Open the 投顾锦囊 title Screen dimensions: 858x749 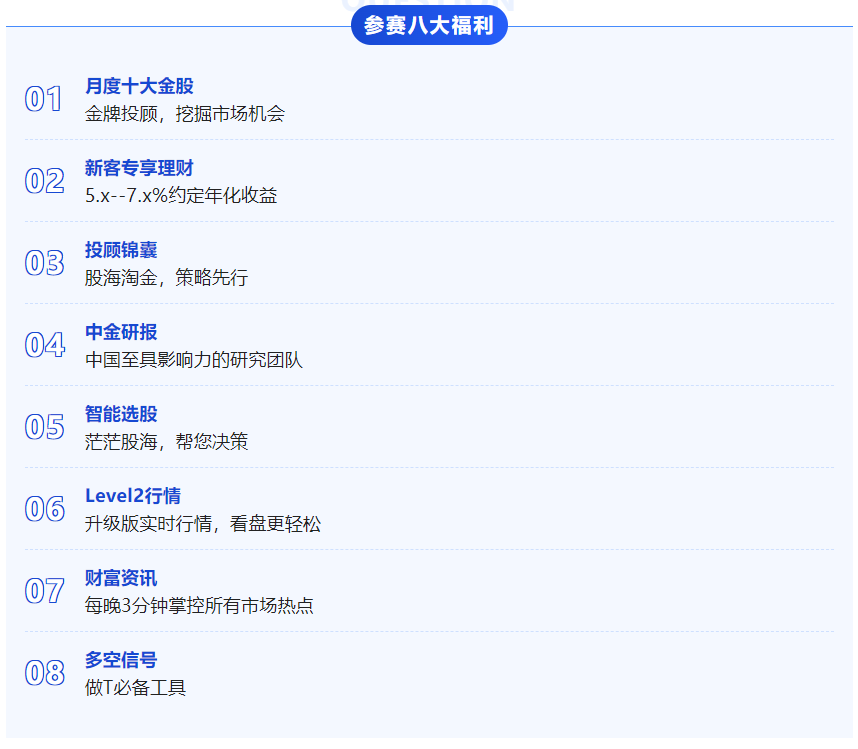click(121, 251)
